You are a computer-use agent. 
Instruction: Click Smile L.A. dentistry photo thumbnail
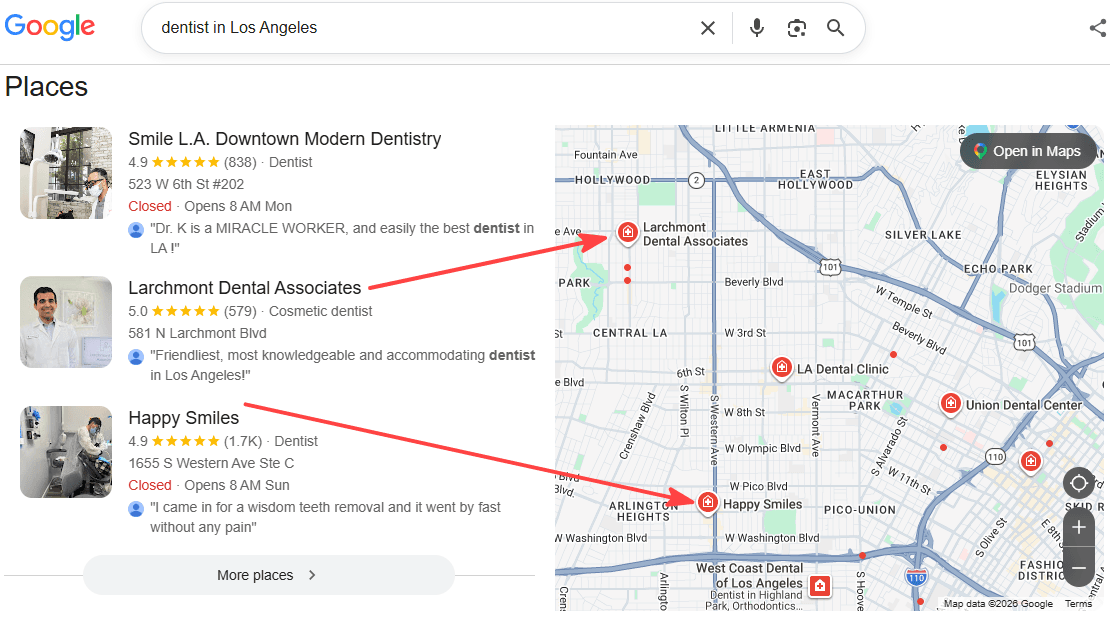[66, 173]
